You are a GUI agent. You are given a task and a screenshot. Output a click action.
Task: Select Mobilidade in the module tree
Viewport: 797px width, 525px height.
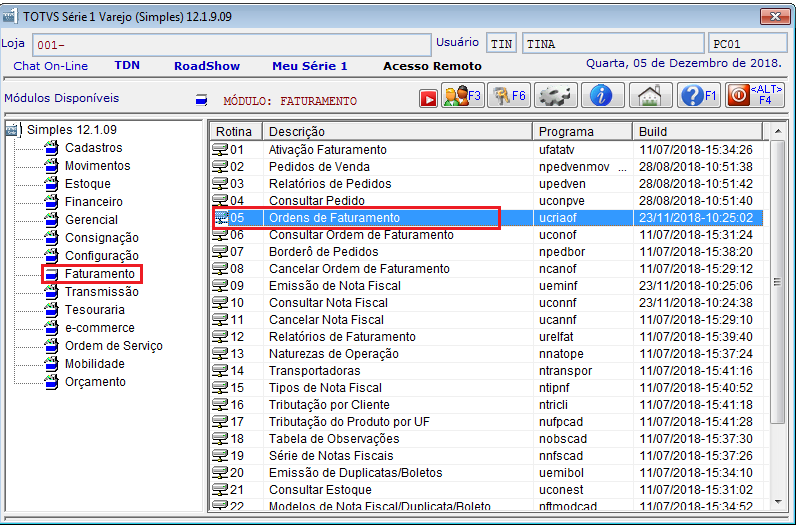pyautogui.click(x=95, y=364)
